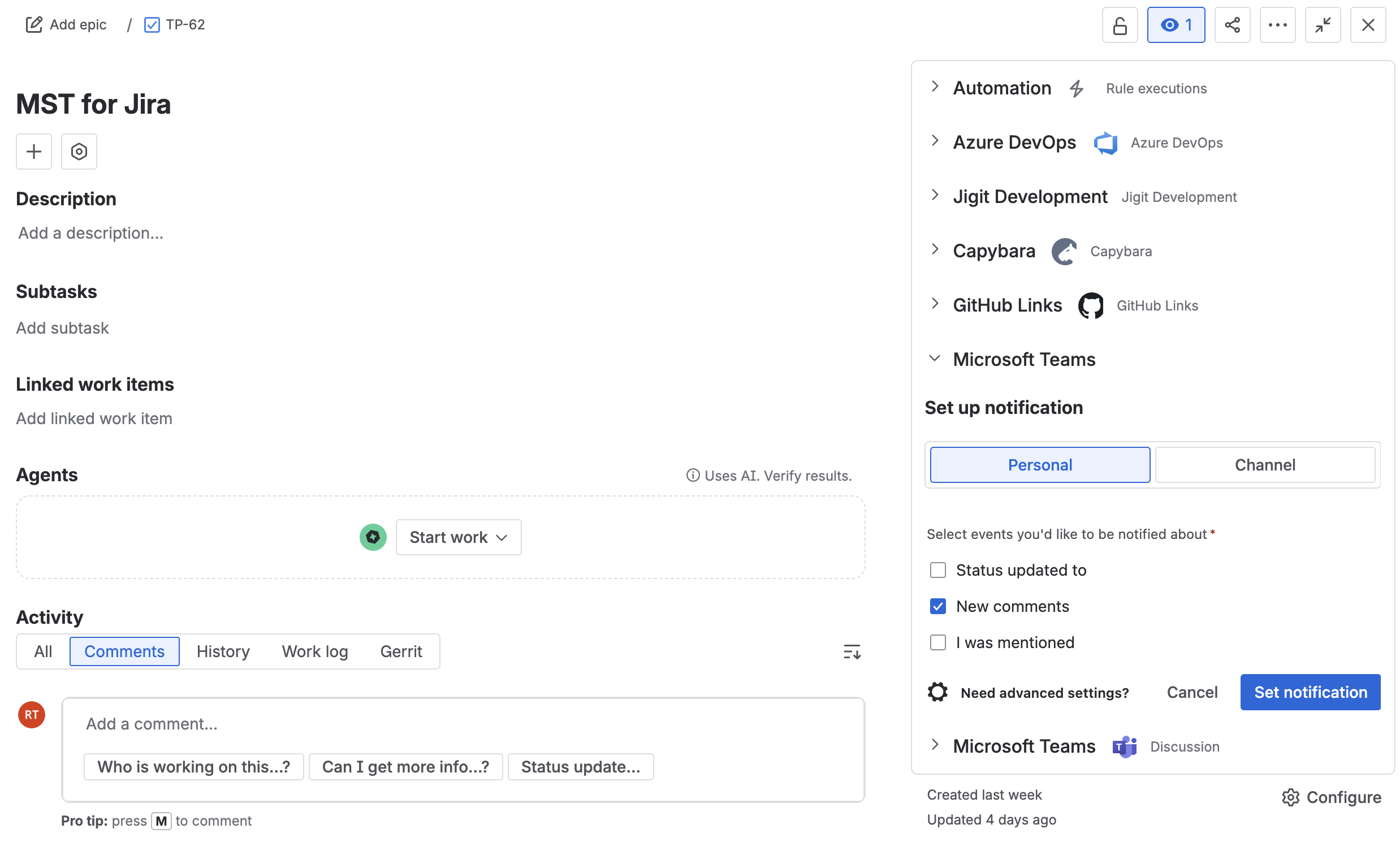Open the Start work dropdown
The image size is (1400, 846).
[458, 537]
